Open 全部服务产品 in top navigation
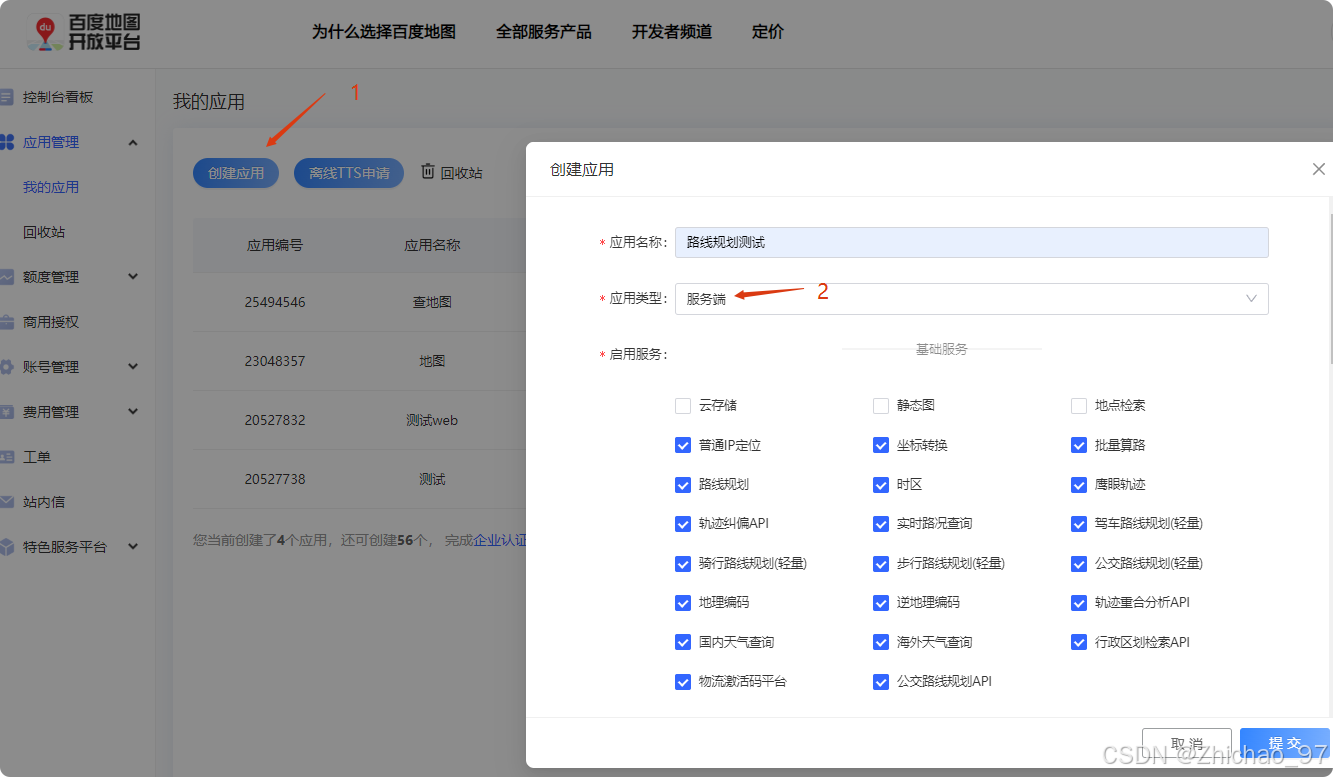The image size is (1333, 777). coord(544,32)
